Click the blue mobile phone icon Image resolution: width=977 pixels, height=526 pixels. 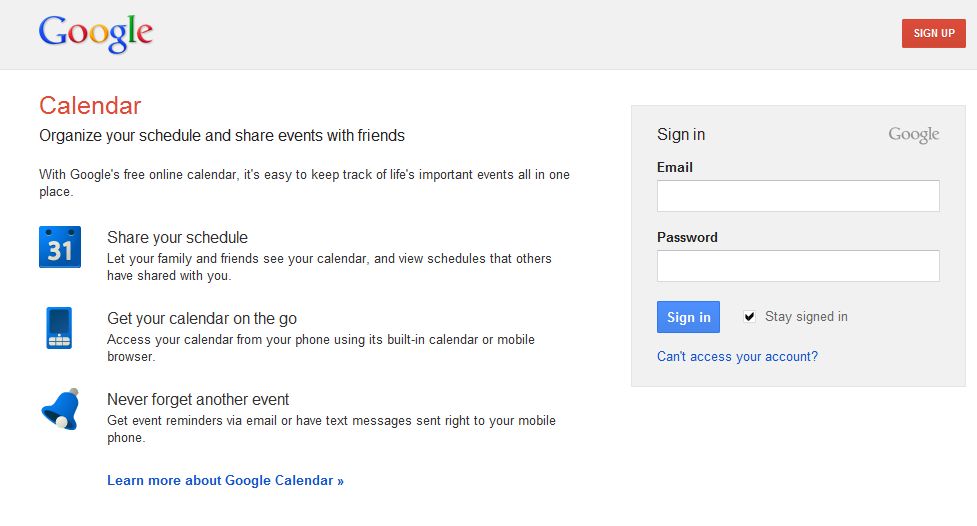click(x=59, y=328)
